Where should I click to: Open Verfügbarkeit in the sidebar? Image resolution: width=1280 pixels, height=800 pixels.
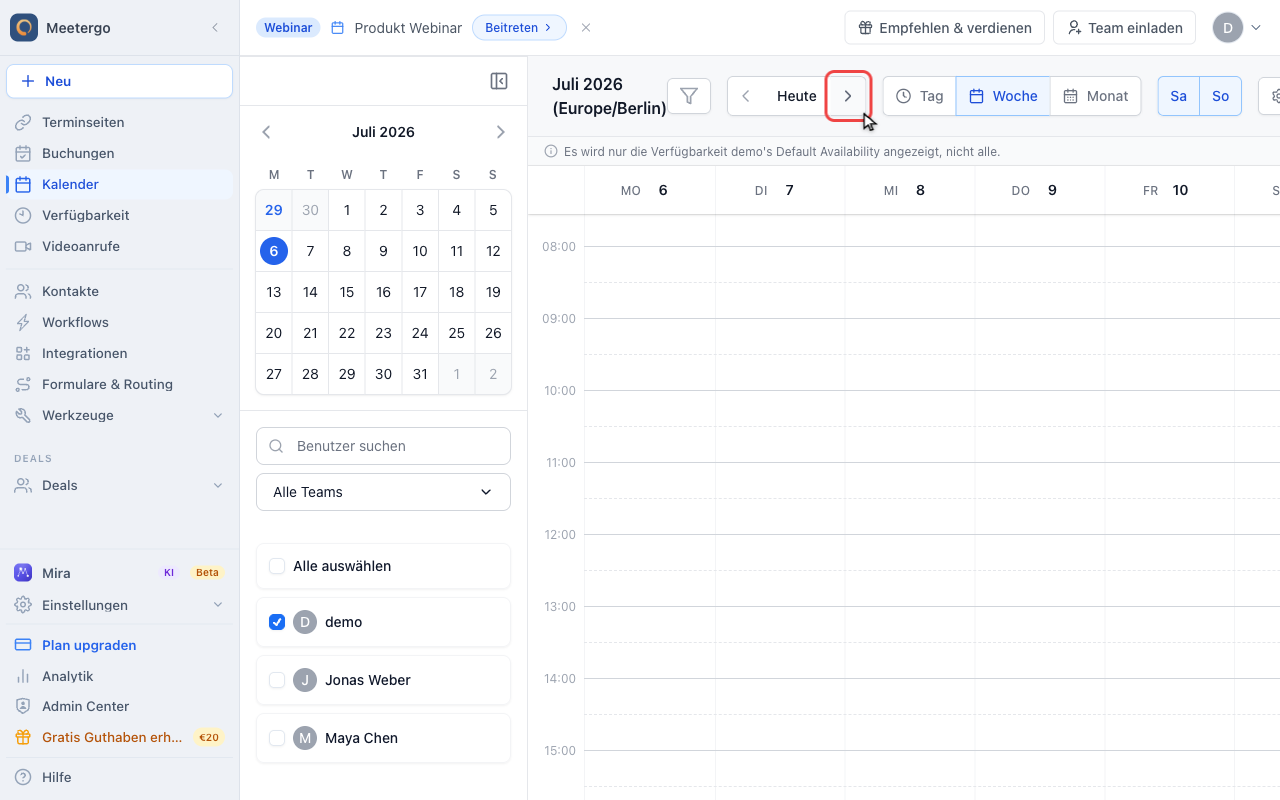pyautogui.click(x=120, y=215)
